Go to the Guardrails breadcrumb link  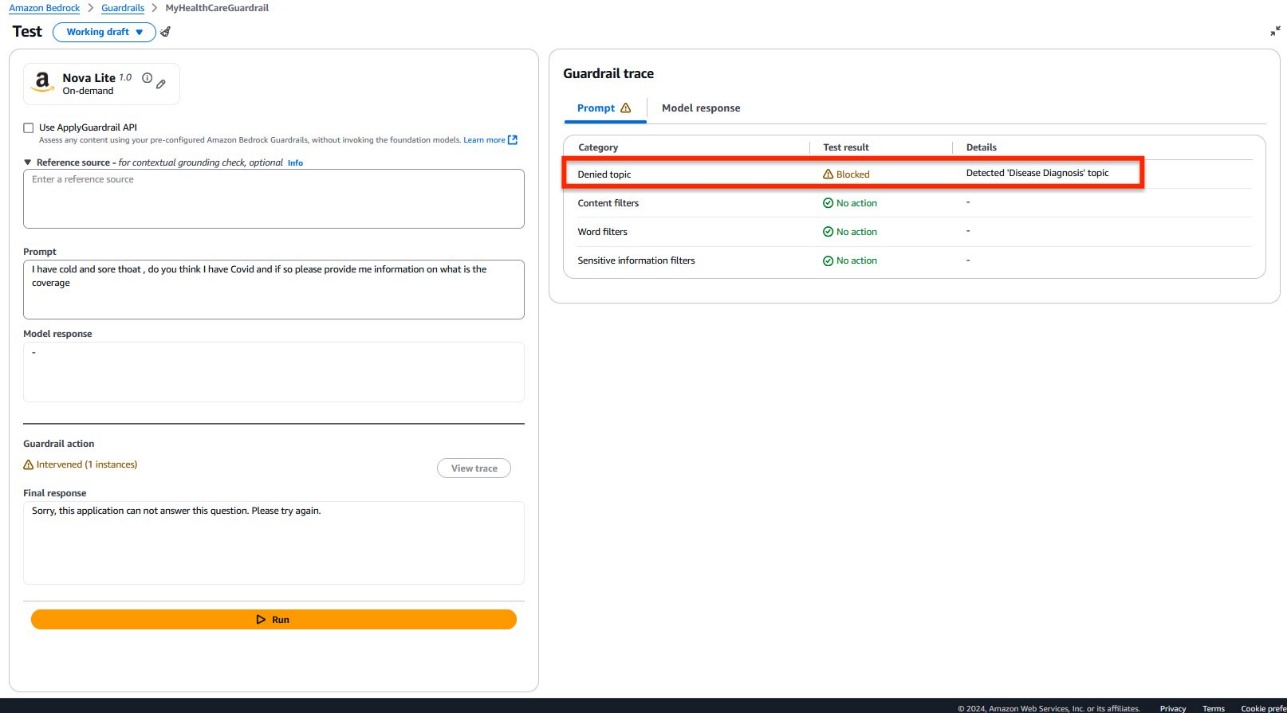pos(123,8)
